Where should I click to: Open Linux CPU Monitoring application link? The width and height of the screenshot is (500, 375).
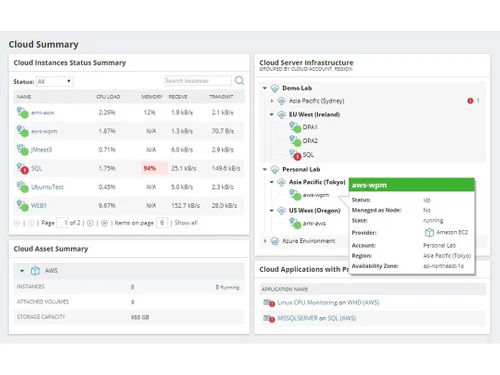(x=307, y=303)
